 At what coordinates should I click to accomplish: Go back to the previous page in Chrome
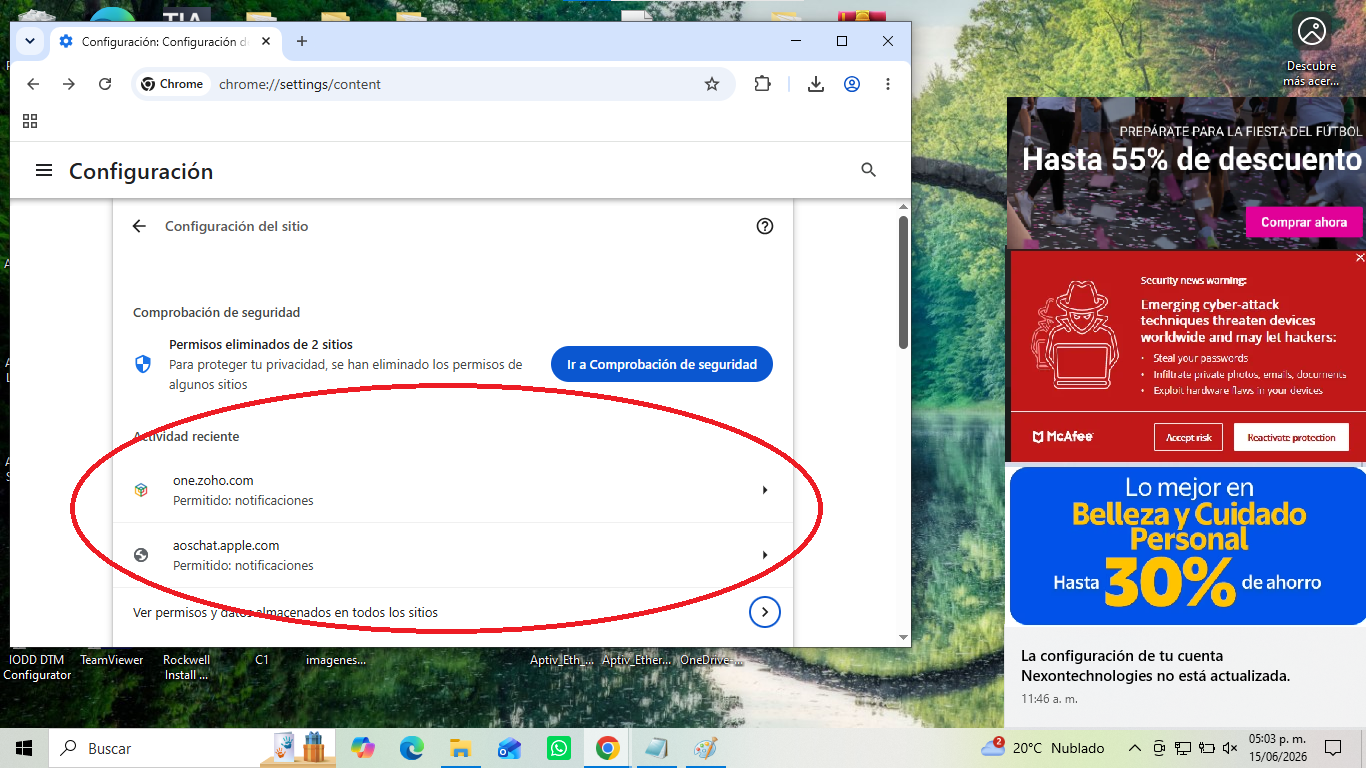click(x=33, y=84)
